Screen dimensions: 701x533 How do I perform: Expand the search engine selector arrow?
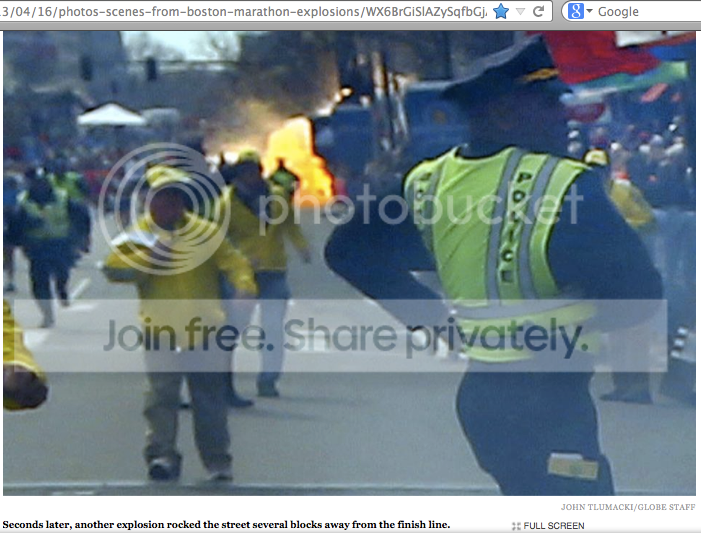pyautogui.click(x=588, y=11)
